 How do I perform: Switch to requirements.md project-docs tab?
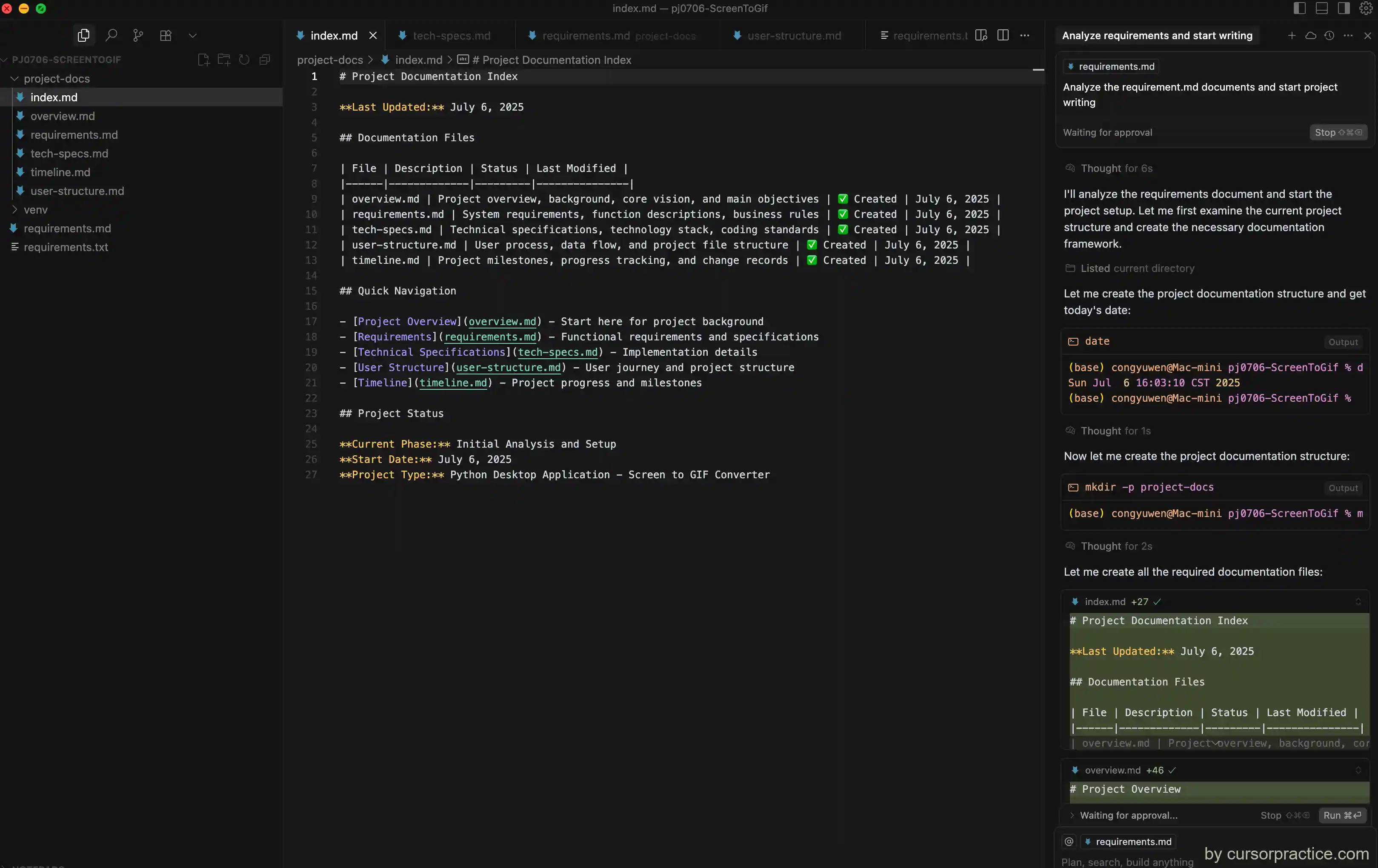click(618, 35)
